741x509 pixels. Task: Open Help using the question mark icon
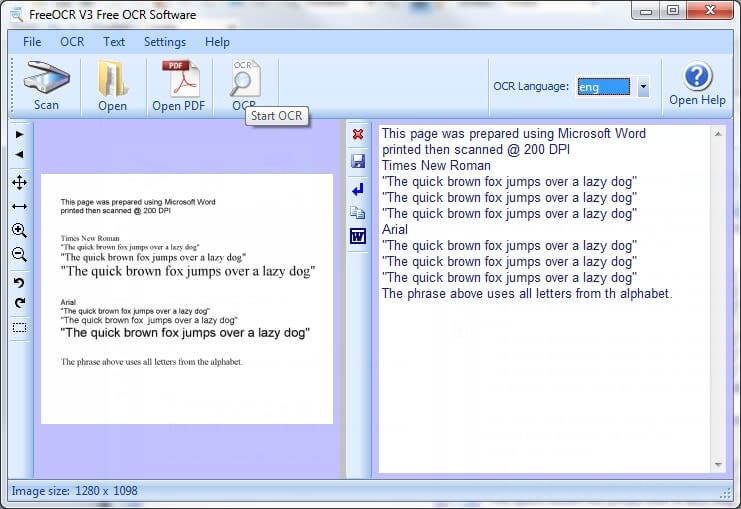pyautogui.click(x=697, y=83)
